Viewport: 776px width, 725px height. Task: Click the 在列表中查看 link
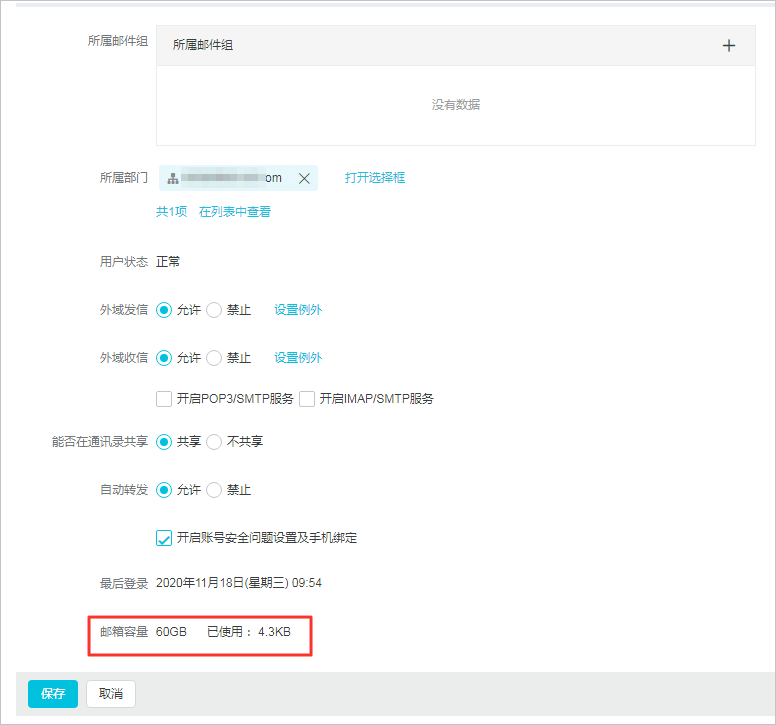pyautogui.click(x=235, y=212)
